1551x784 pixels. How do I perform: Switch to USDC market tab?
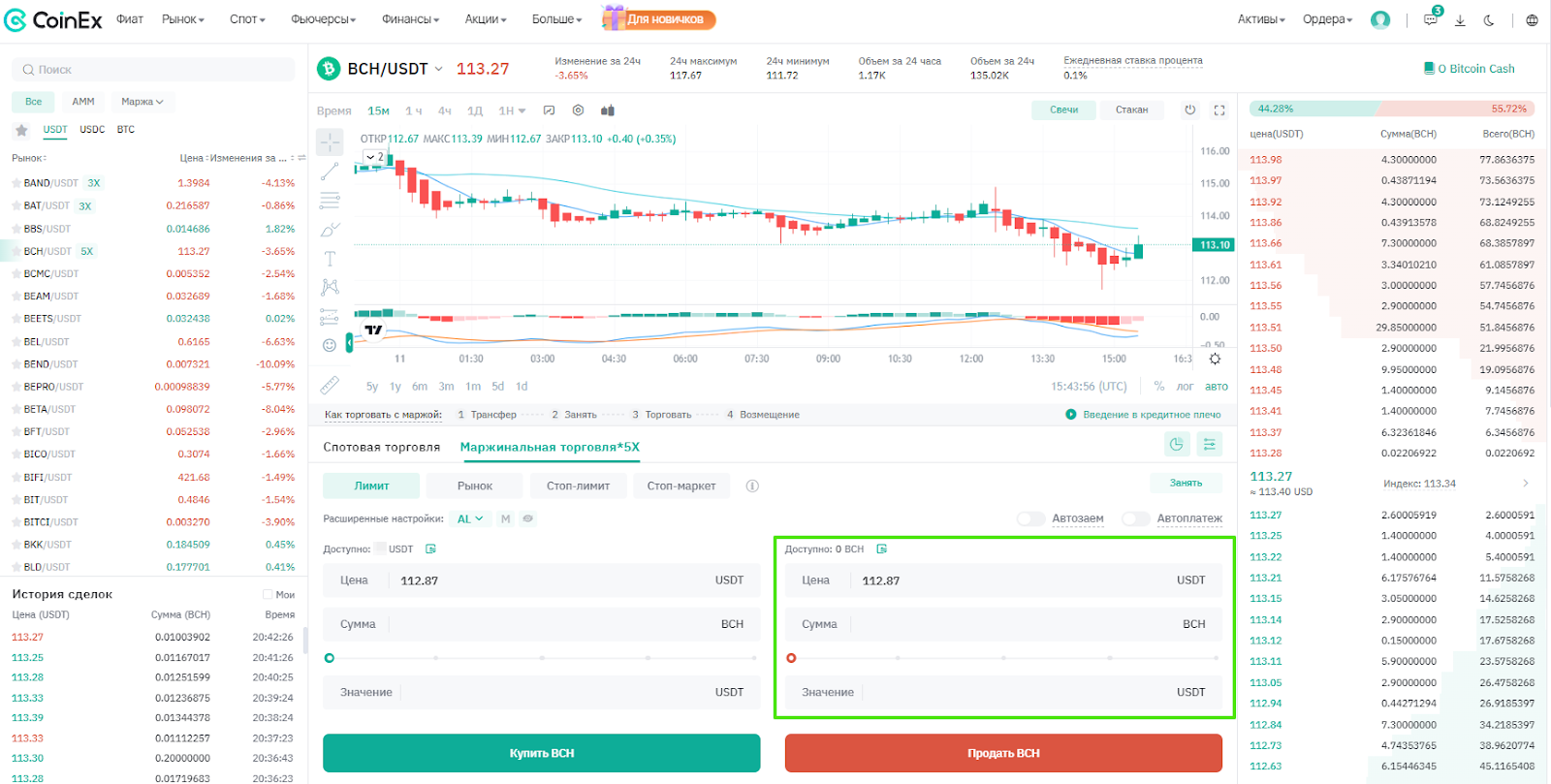click(92, 130)
